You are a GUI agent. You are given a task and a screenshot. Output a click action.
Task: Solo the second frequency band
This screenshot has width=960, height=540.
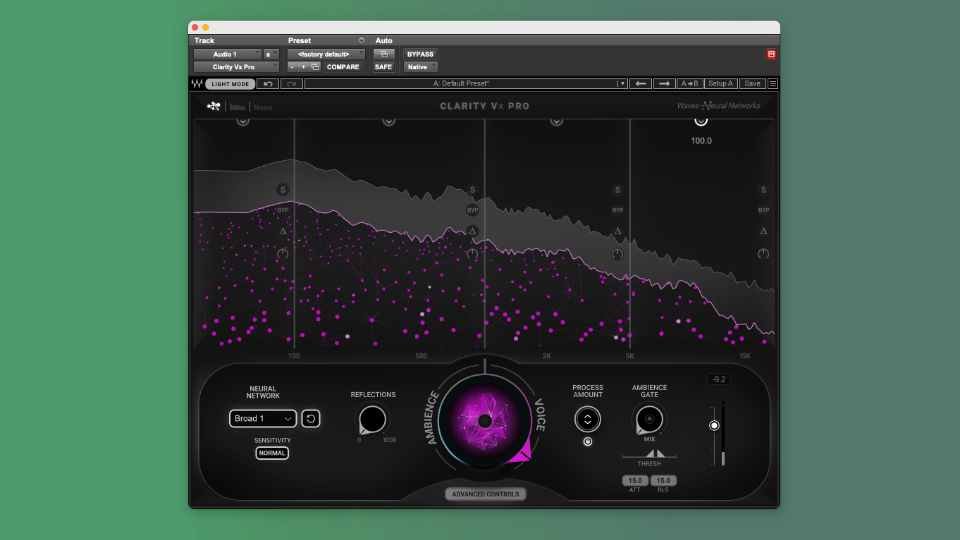(x=472, y=190)
